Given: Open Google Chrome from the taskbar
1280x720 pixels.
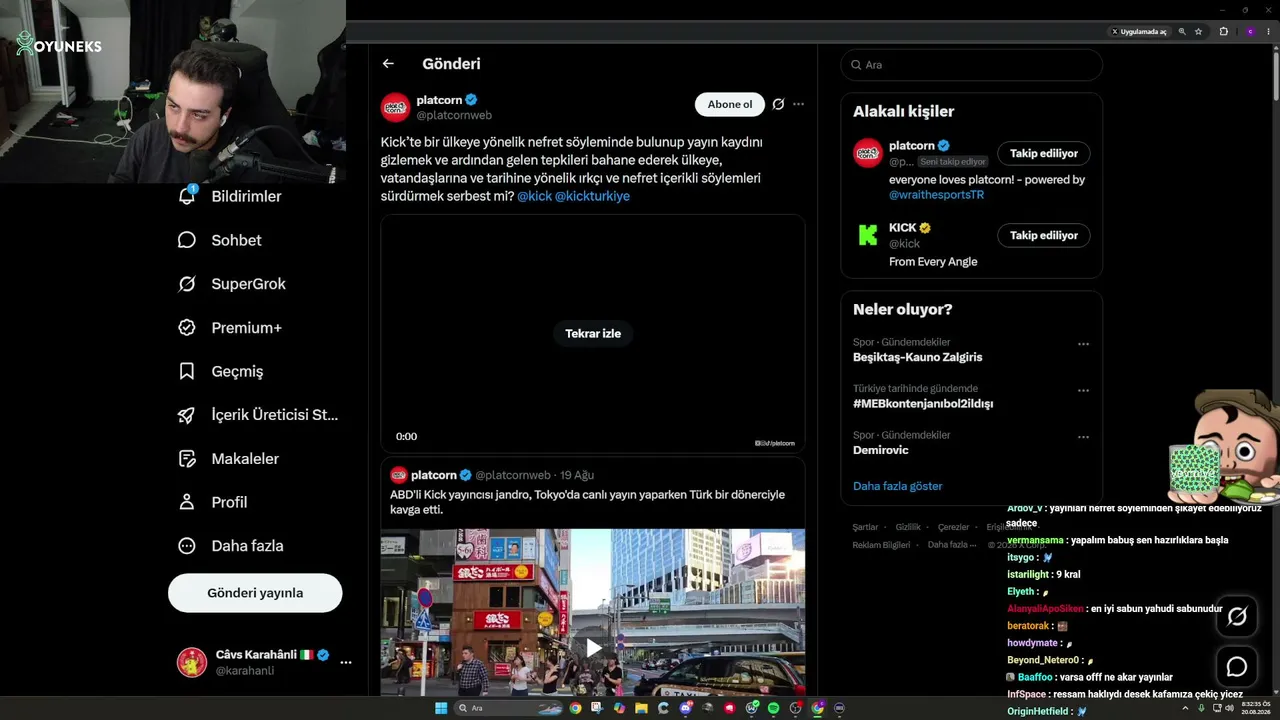Looking at the screenshot, I should tap(575, 708).
